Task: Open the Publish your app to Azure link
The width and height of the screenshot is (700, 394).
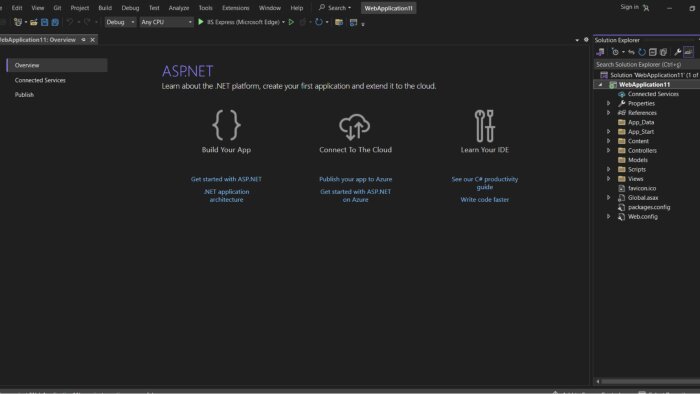Action: click(x=355, y=179)
